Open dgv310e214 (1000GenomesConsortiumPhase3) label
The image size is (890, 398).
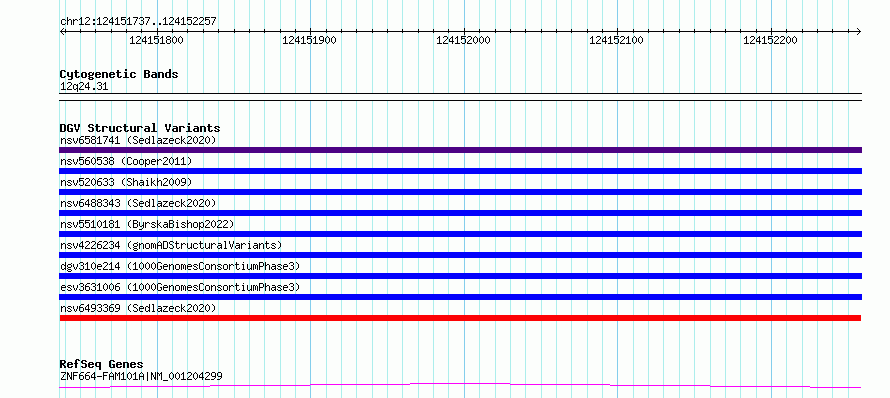coord(180,266)
